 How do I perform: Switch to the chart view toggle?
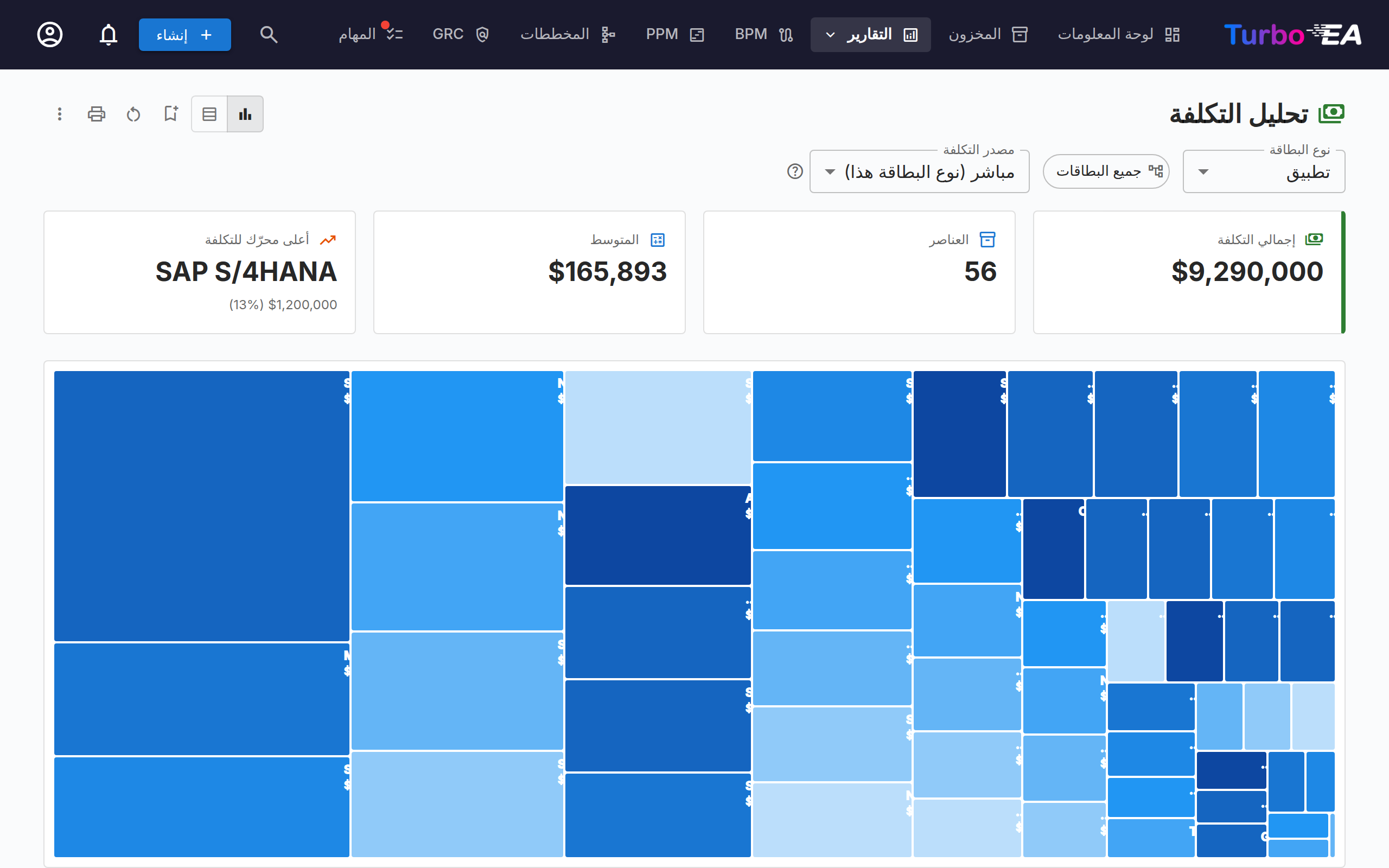pyautogui.click(x=245, y=114)
